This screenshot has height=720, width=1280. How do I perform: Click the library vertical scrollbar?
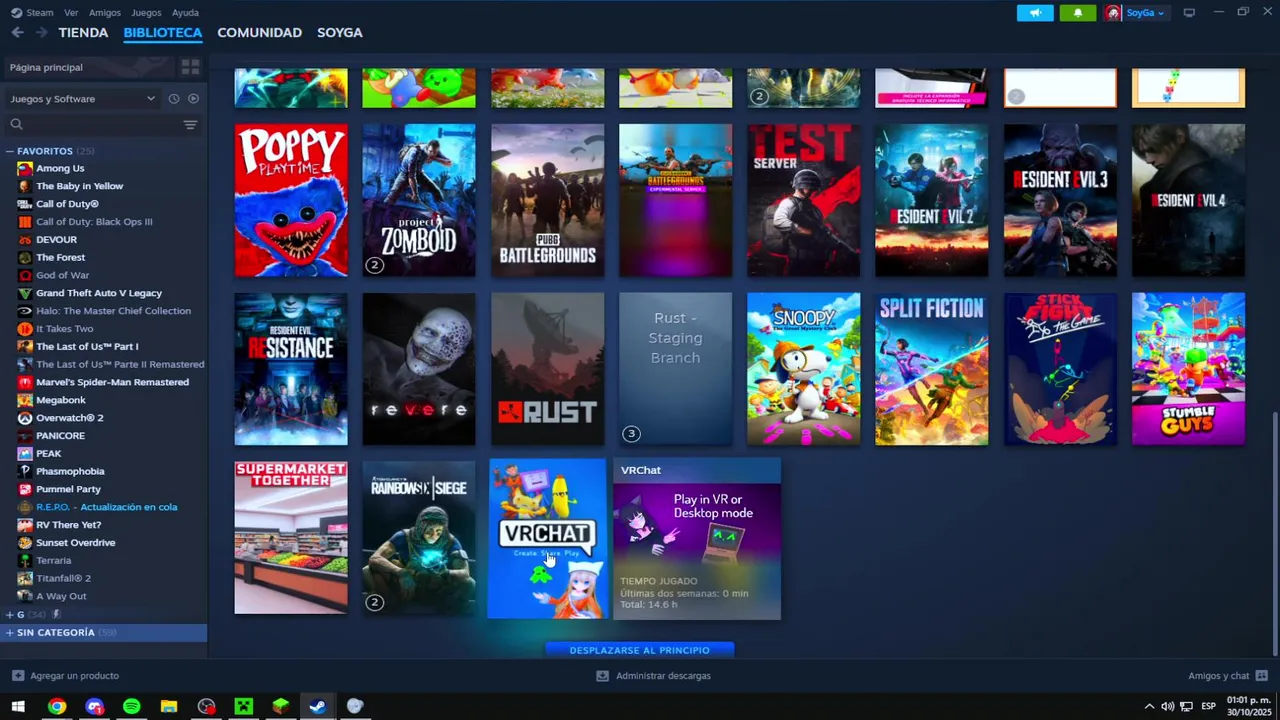click(x=1274, y=534)
